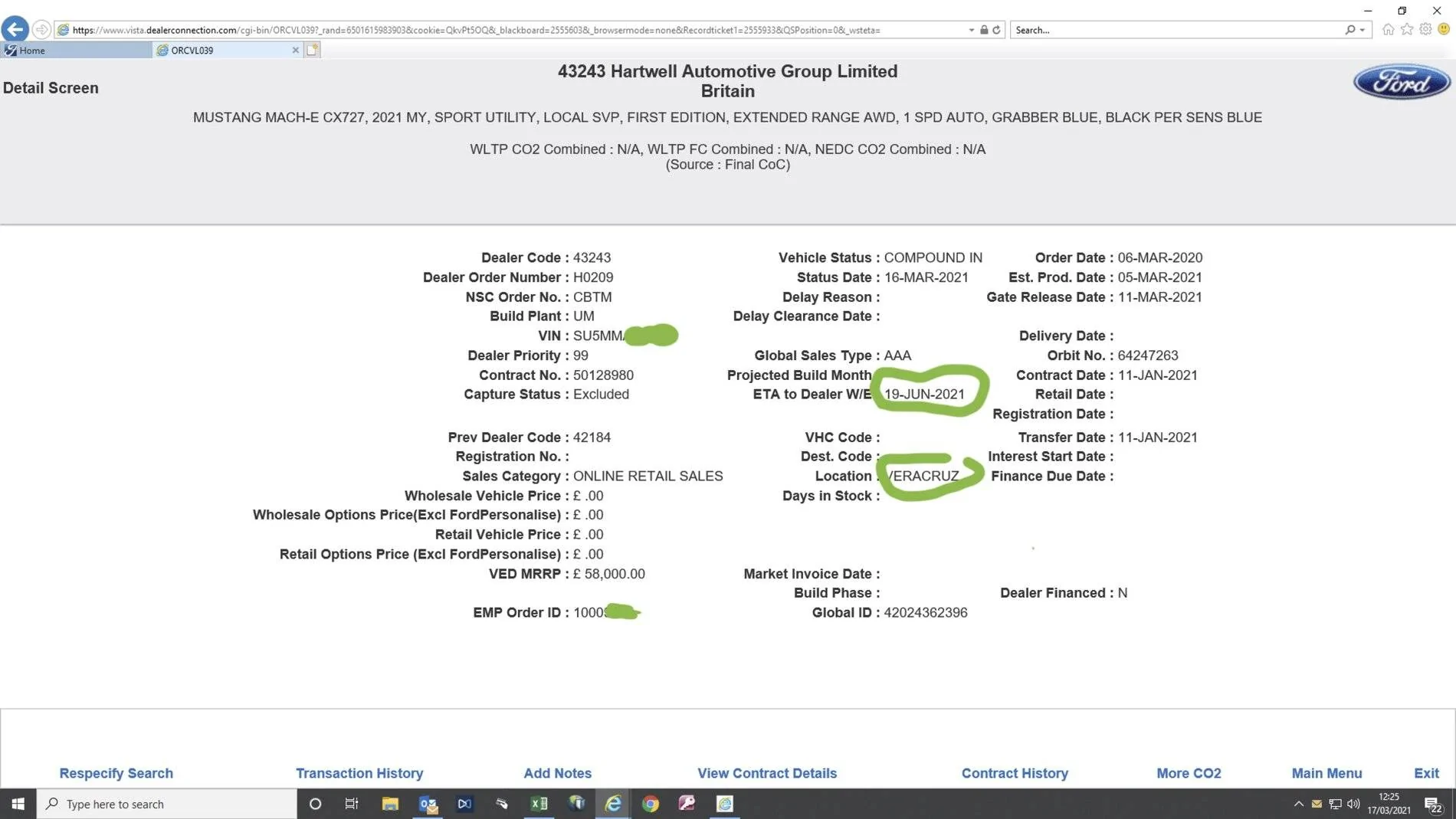Click Dealer Order Number value H0209
Image resolution: width=1456 pixels, height=819 pixels.
point(593,277)
